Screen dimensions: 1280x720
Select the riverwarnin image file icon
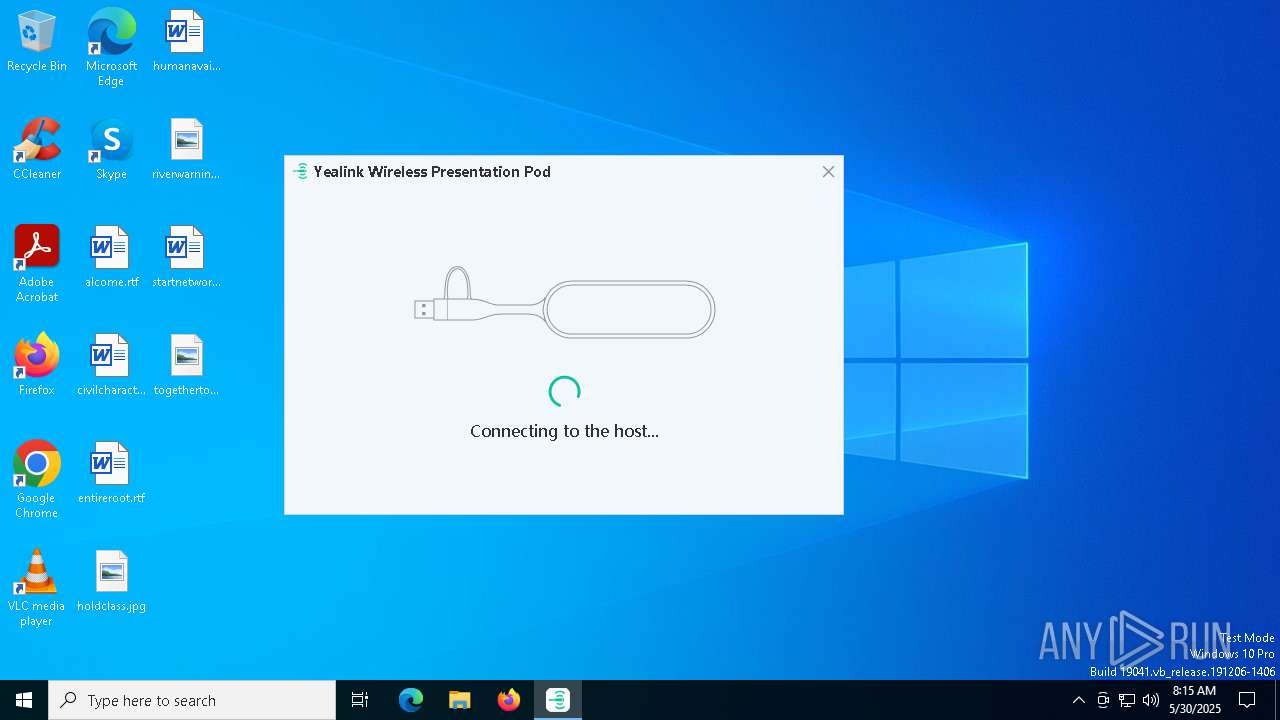(186, 150)
